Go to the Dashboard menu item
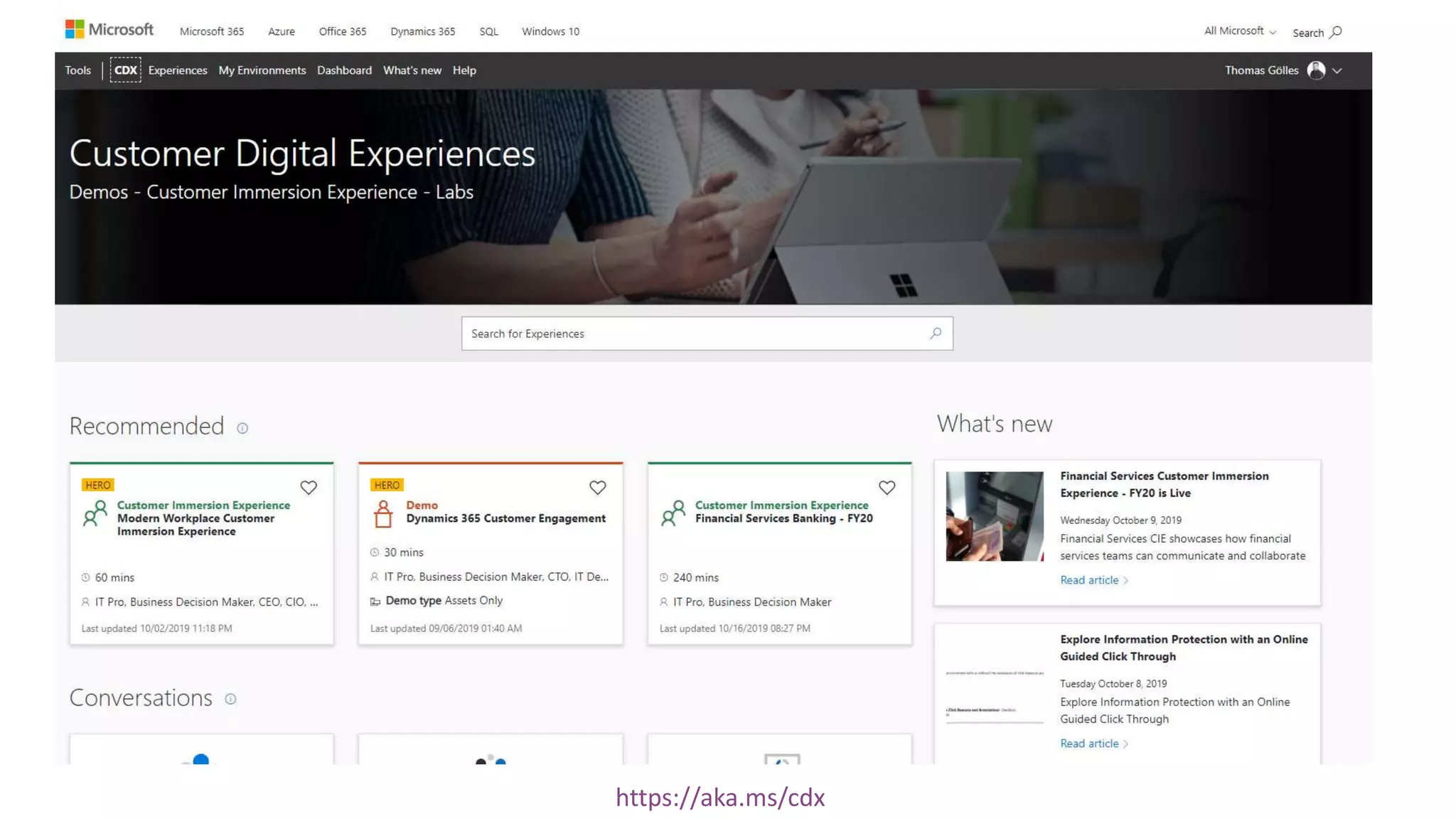This screenshot has height=819, width=1456. click(x=344, y=70)
